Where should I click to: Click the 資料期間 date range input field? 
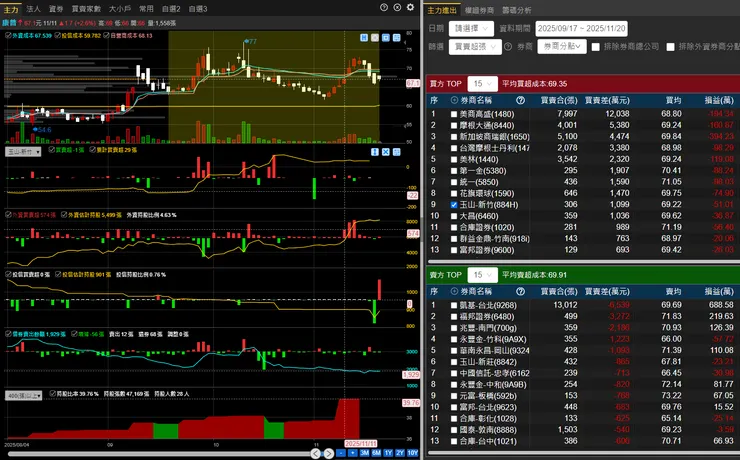click(x=581, y=29)
